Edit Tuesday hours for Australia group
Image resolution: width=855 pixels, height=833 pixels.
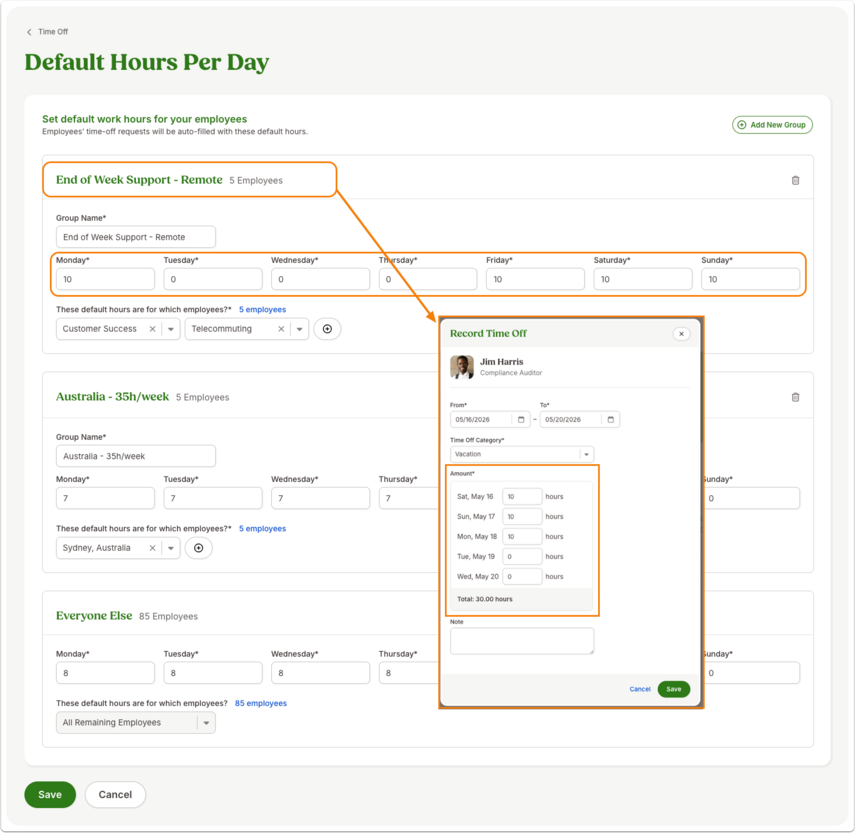(213, 498)
